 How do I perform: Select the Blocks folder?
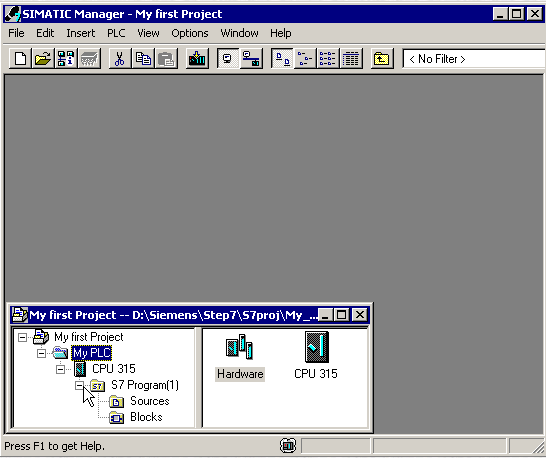tap(146, 417)
